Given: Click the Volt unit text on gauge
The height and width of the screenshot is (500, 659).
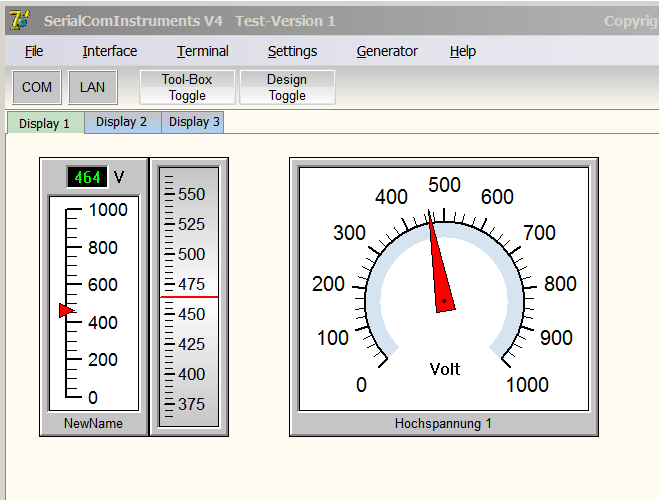Looking at the screenshot, I should click(445, 369).
